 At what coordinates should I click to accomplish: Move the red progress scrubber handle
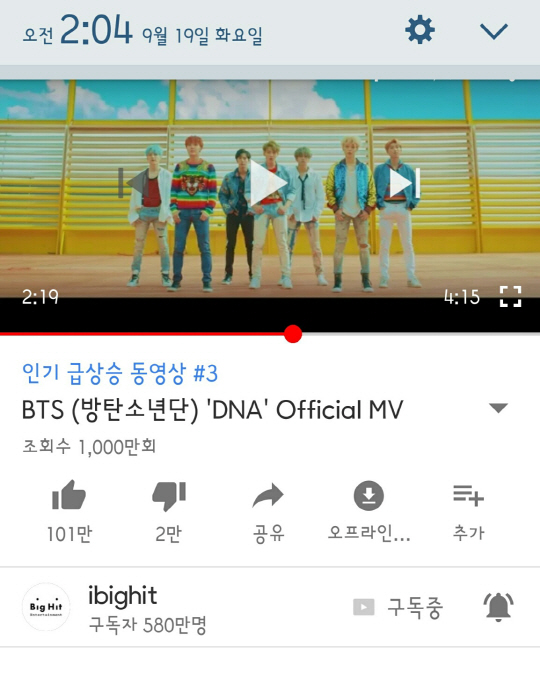(x=293, y=334)
